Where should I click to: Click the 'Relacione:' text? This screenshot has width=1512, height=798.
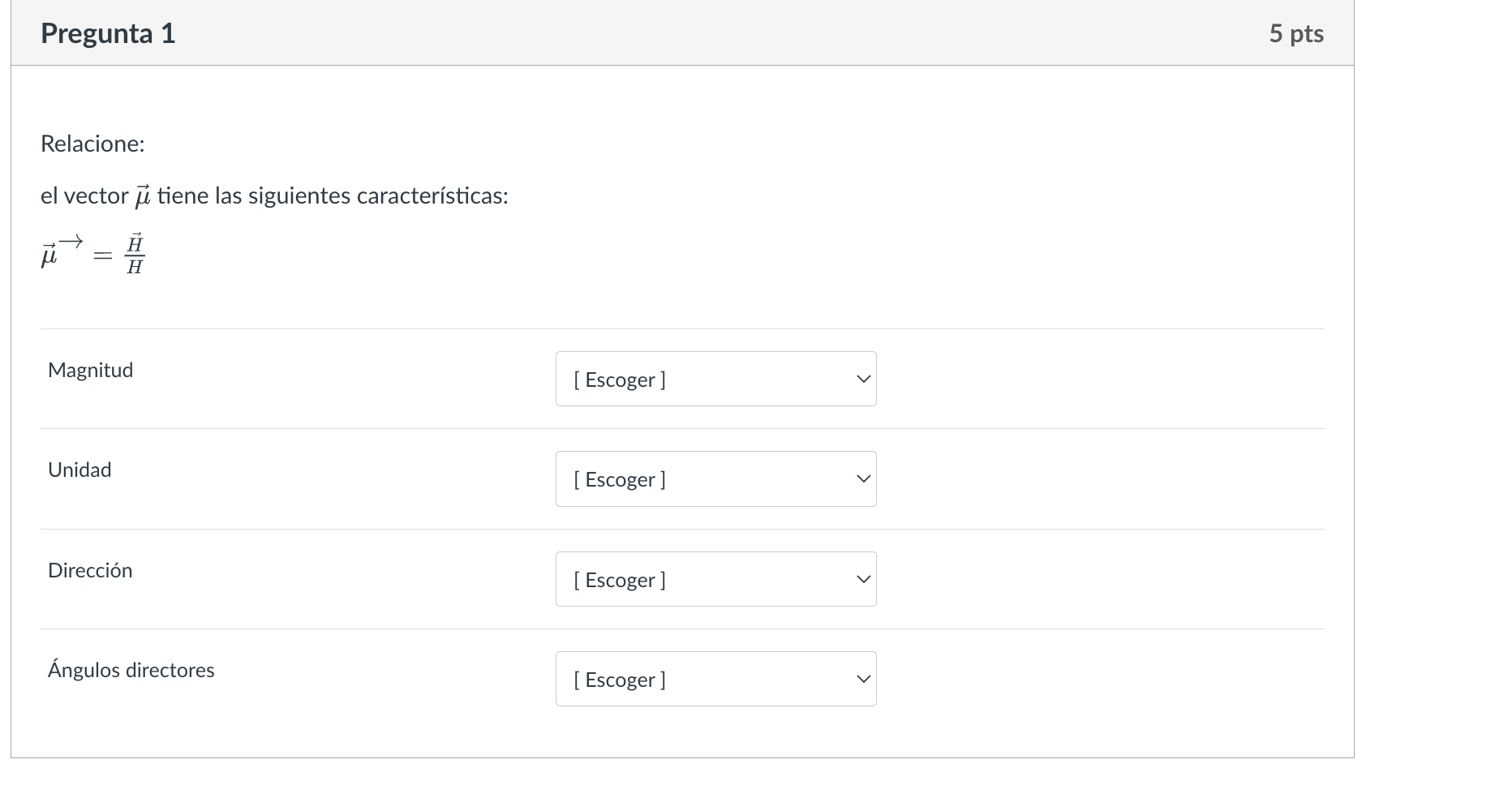92,144
